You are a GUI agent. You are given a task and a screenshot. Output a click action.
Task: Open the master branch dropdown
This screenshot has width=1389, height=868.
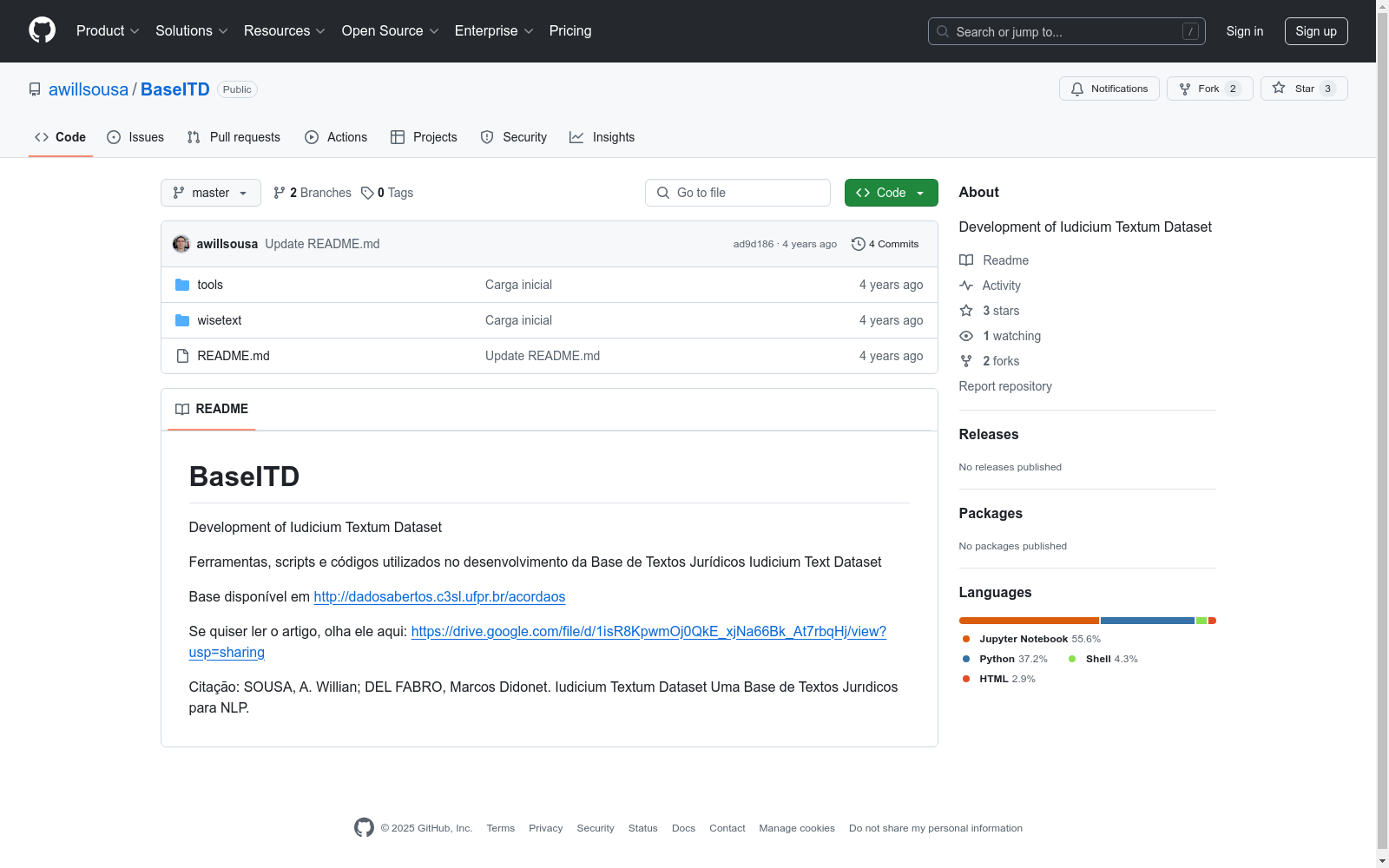click(x=211, y=193)
